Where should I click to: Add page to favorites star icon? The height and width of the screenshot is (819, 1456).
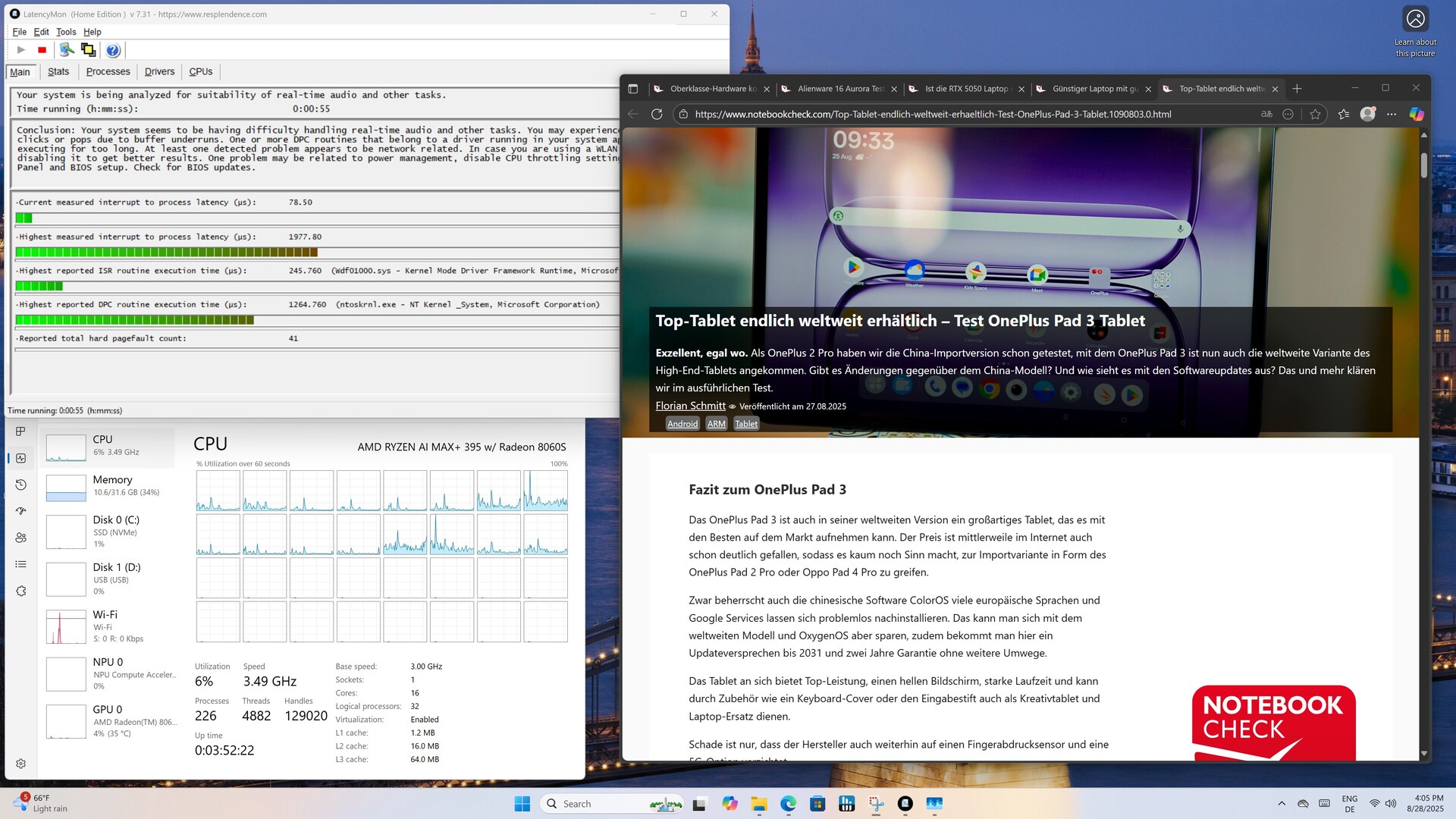pyautogui.click(x=1315, y=114)
